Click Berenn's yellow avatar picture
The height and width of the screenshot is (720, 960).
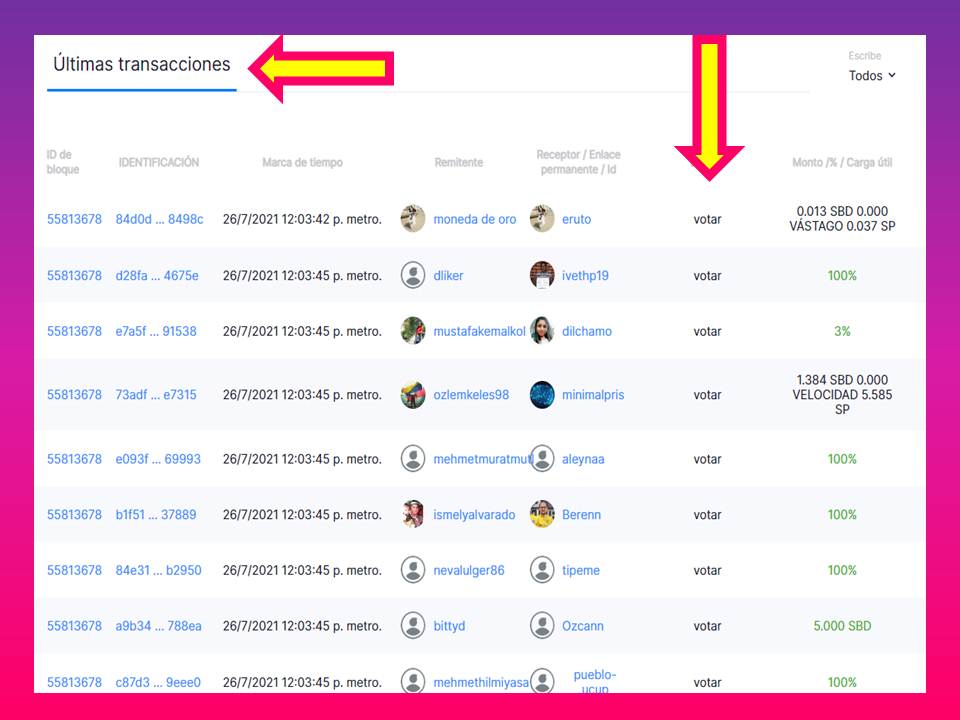tap(542, 514)
